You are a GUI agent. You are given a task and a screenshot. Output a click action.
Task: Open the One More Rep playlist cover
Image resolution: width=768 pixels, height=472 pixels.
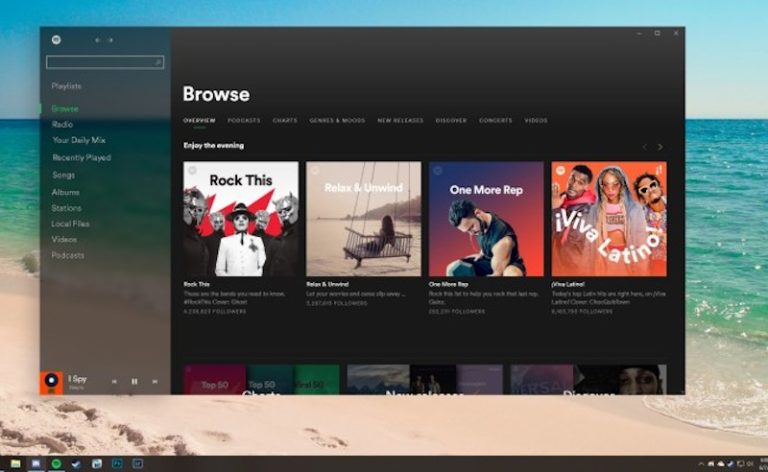(486, 219)
